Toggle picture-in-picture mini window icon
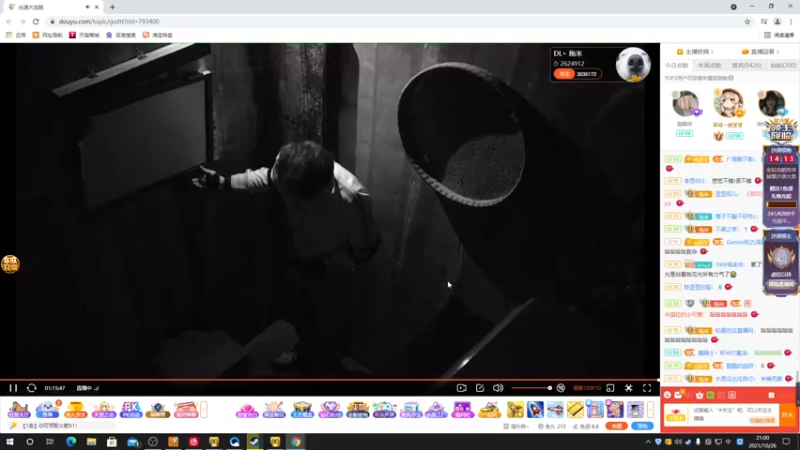The width and height of the screenshot is (800, 450). [610, 388]
